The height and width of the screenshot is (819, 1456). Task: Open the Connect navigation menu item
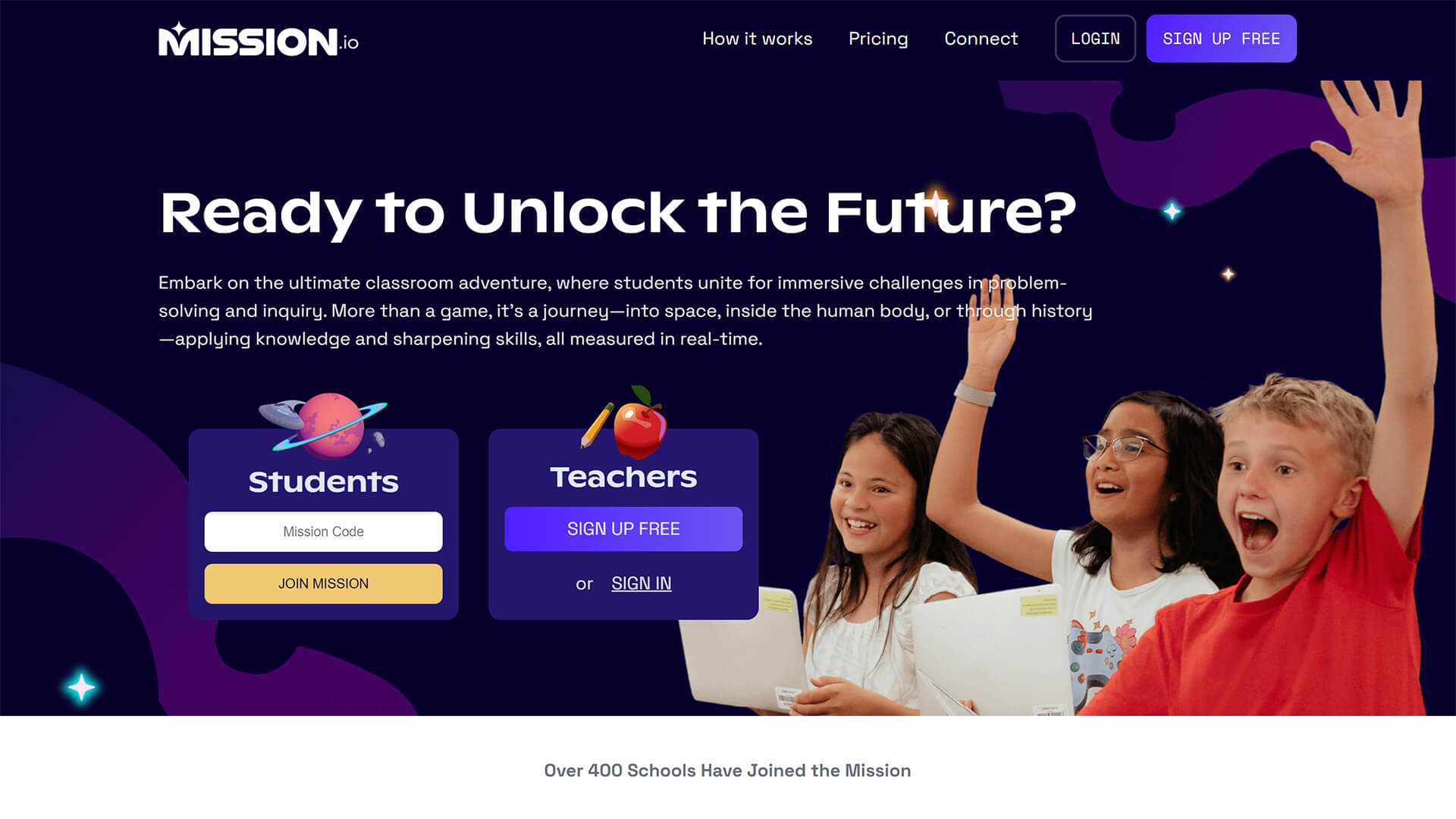tap(981, 38)
